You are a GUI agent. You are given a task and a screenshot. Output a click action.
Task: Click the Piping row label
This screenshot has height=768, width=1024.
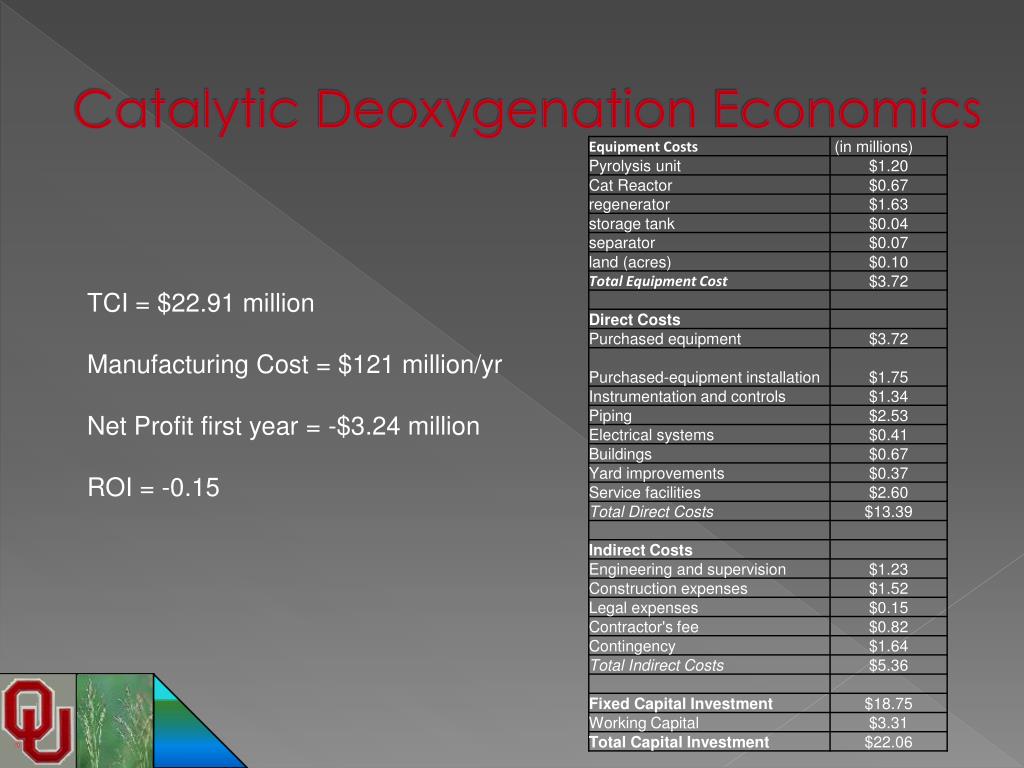pyautogui.click(x=611, y=416)
